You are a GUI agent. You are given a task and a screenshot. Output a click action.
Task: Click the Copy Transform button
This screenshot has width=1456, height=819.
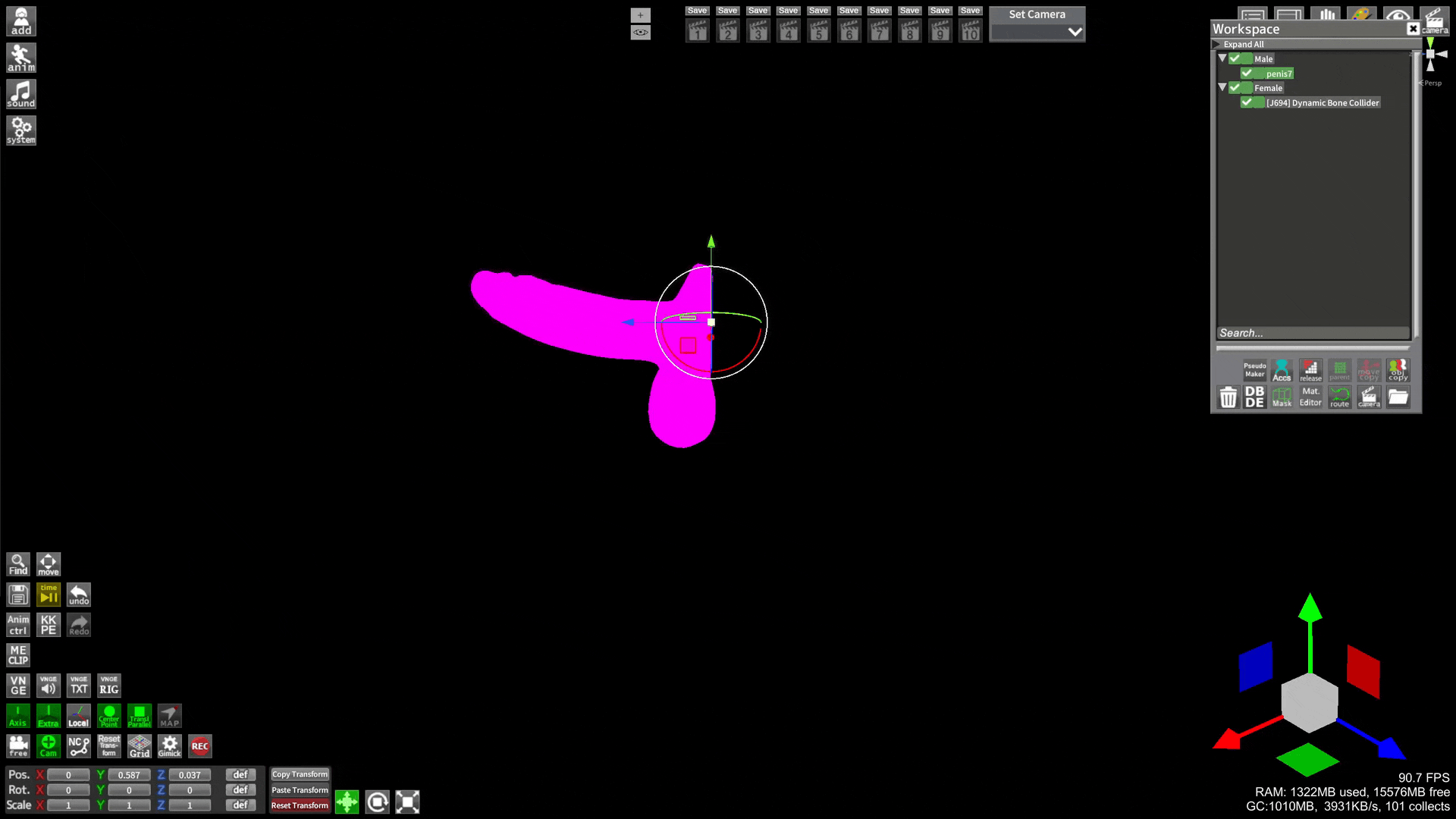[x=300, y=774]
